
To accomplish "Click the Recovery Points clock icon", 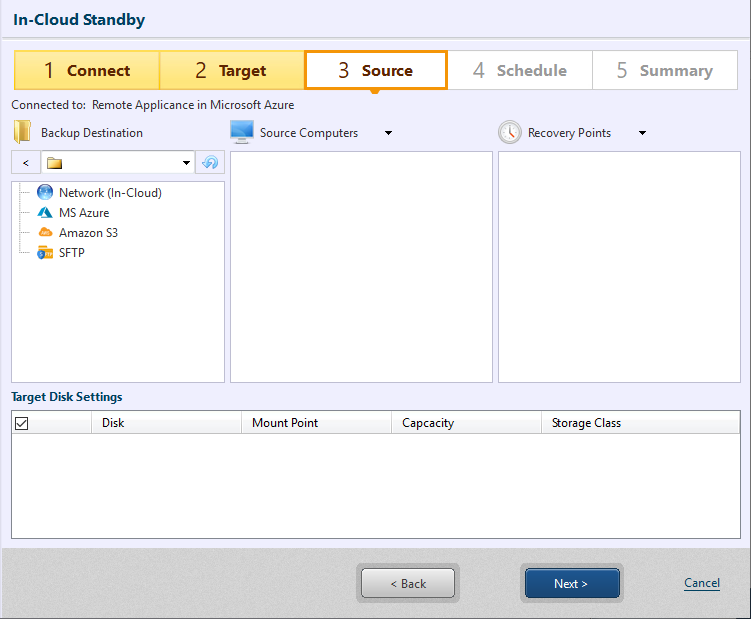I will pyautogui.click(x=510, y=132).
